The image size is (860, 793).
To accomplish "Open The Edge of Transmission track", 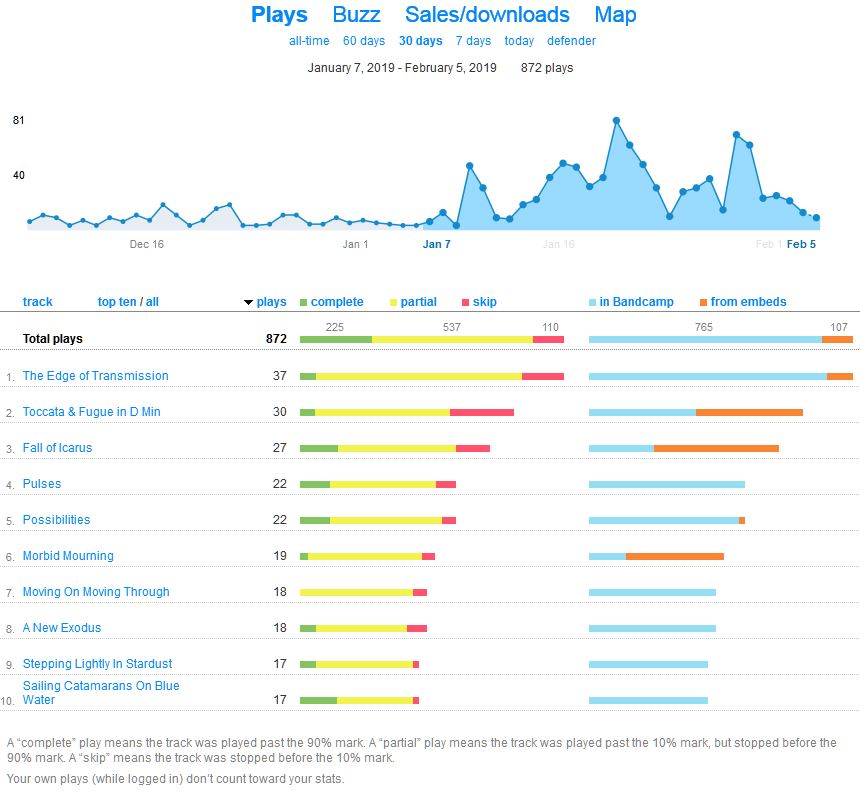I will click(96, 376).
